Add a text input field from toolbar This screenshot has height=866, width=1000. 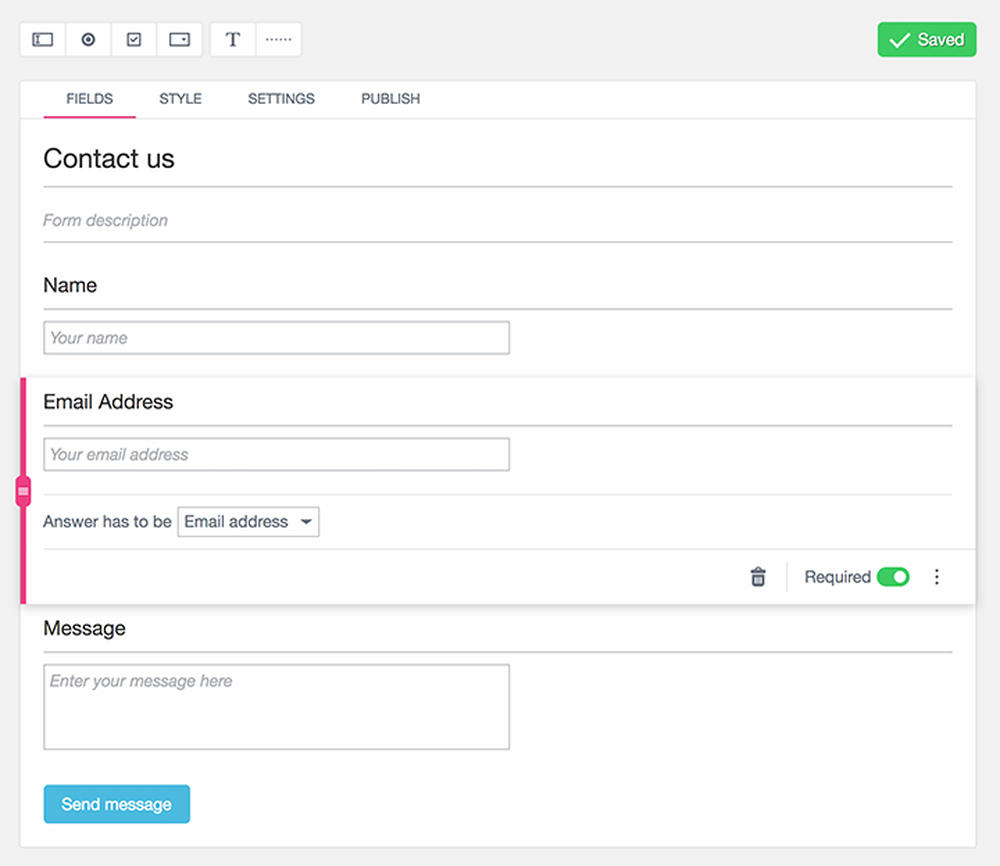[43, 40]
